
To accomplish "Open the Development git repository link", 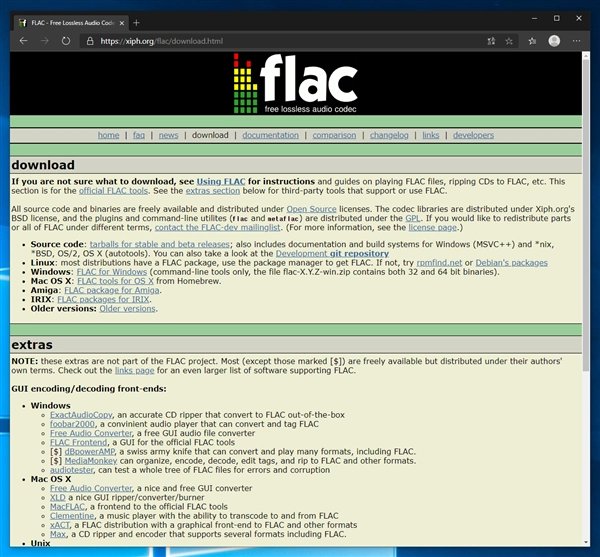I will click(x=332, y=253).
